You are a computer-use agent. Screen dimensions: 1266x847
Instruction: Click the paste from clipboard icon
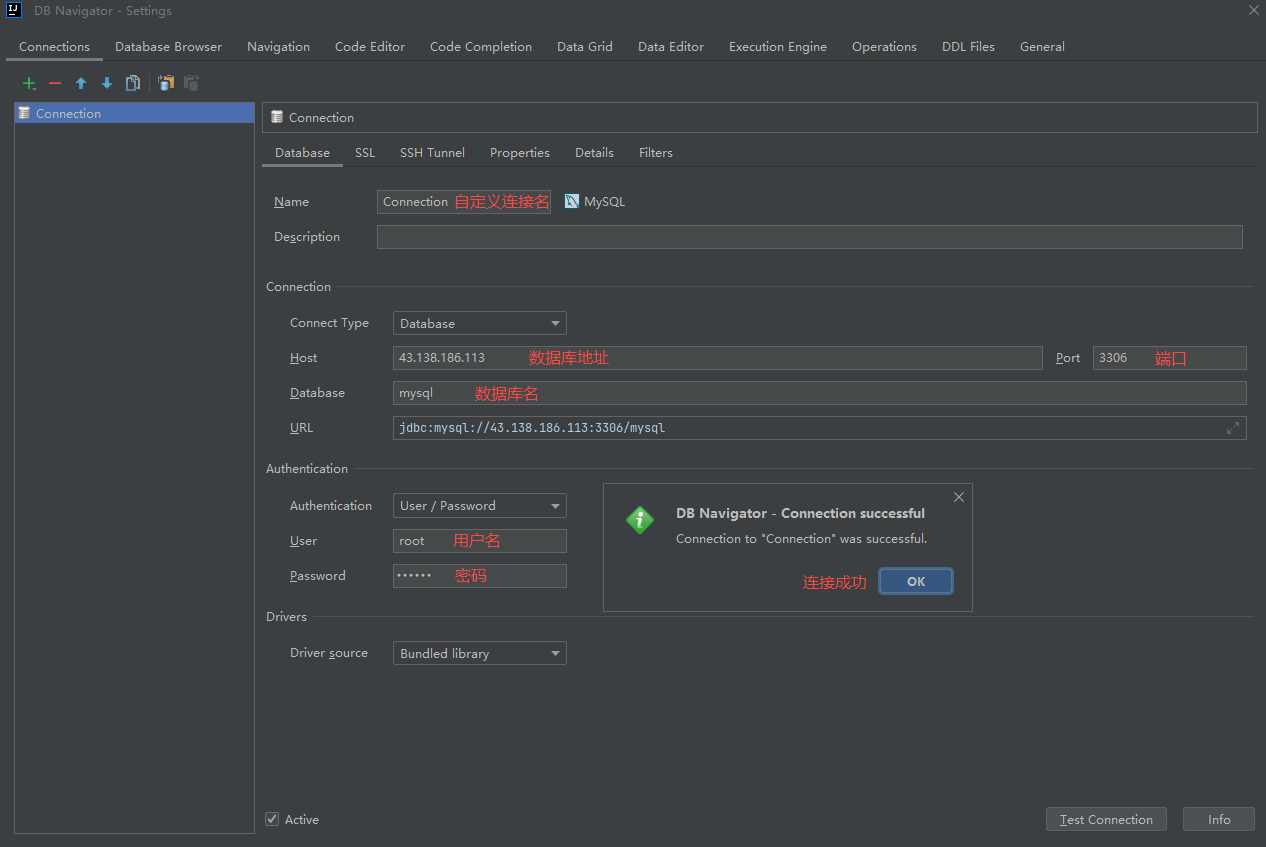191,83
